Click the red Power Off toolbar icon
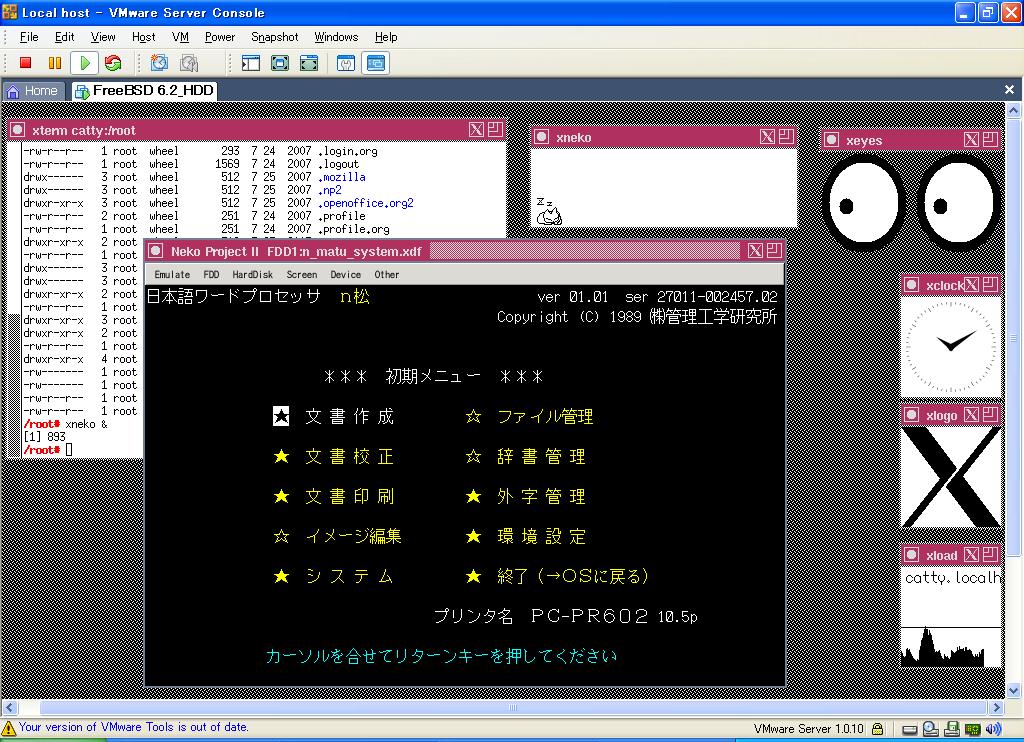The image size is (1024, 742). (x=25, y=63)
